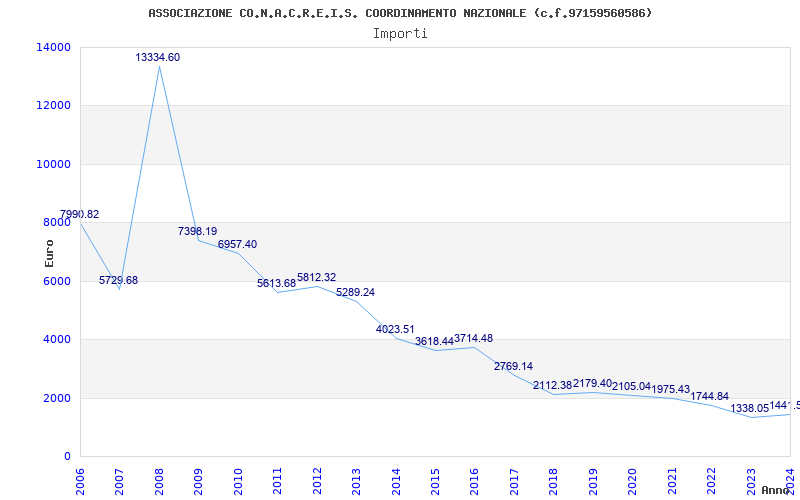Select the 3714.48 data label

coord(473,338)
